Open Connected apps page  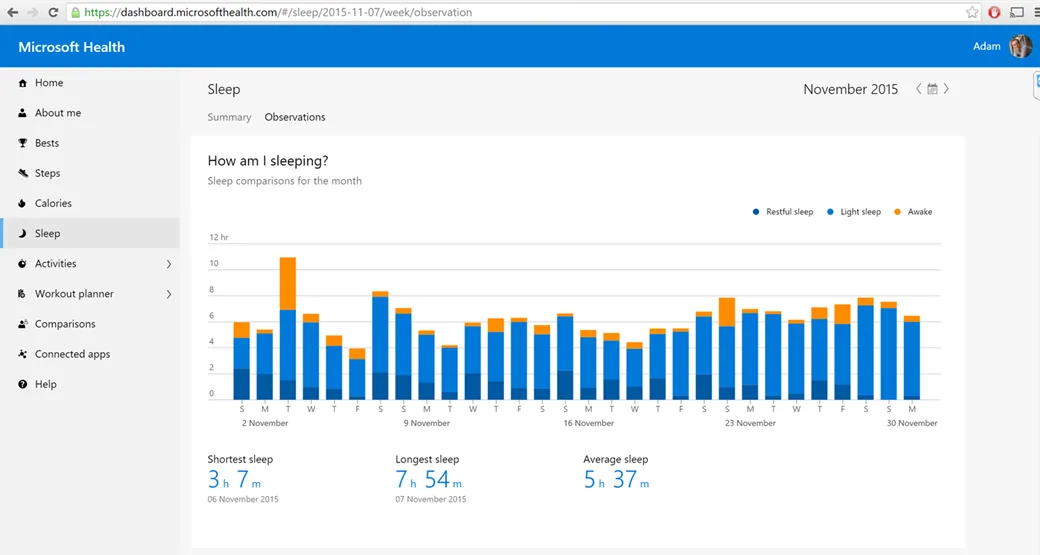tap(90, 354)
